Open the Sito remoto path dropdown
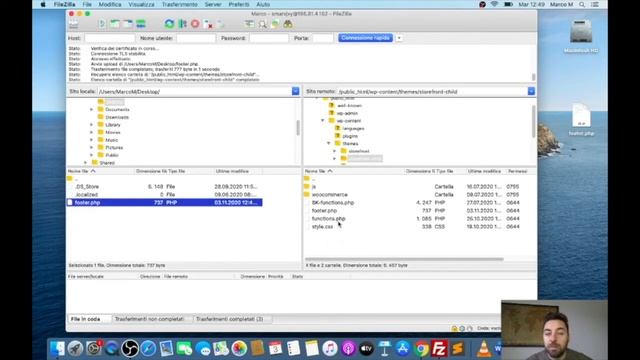This screenshot has width=640, height=360. tap(531, 91)
